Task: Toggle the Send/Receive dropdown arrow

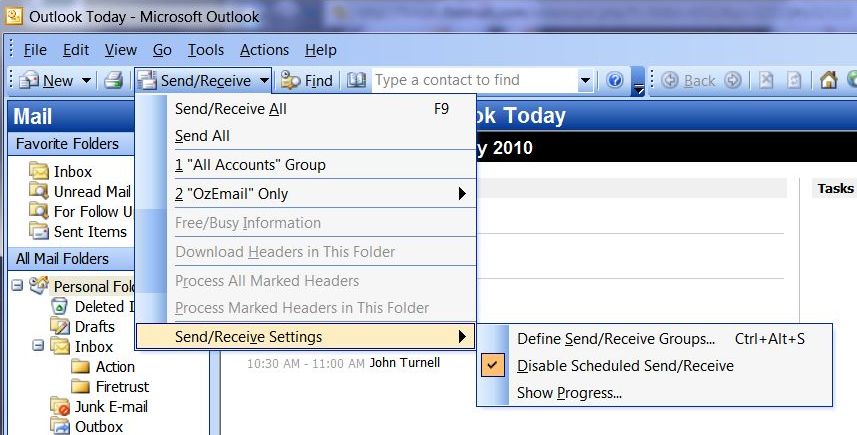Action: [264, 81]
